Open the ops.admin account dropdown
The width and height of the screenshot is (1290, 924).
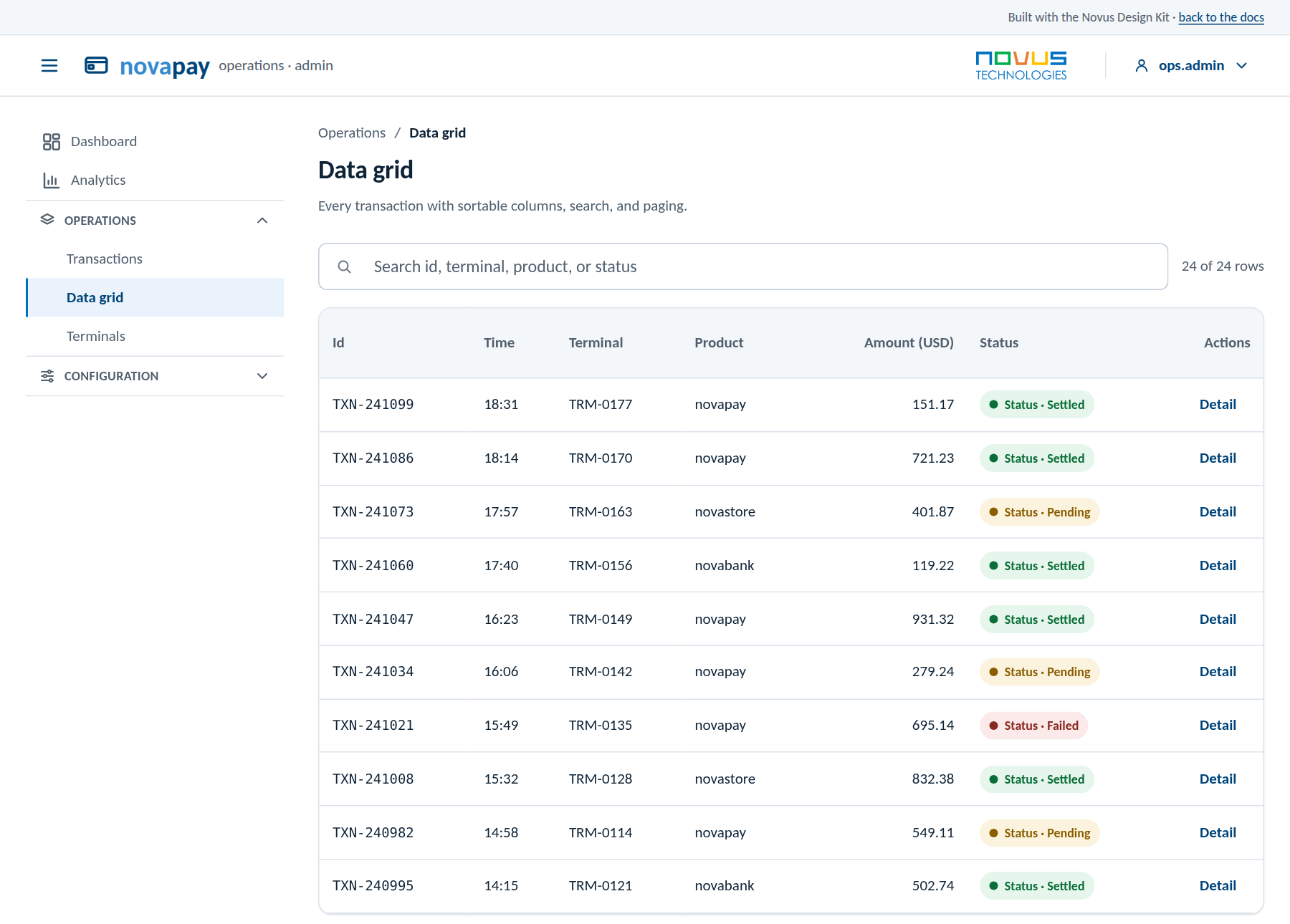click(1190, 66)
